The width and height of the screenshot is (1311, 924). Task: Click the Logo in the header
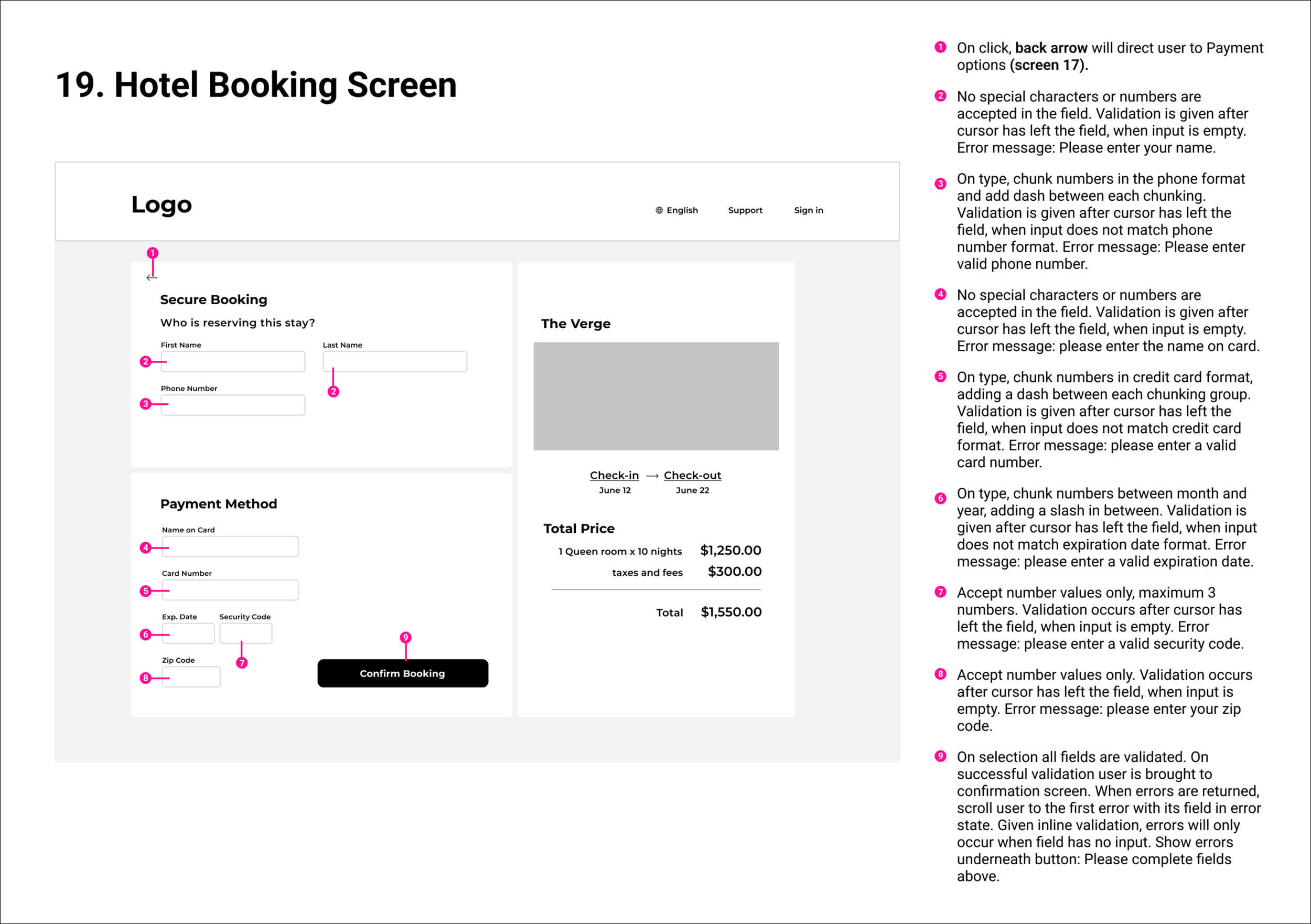[162, 205]
